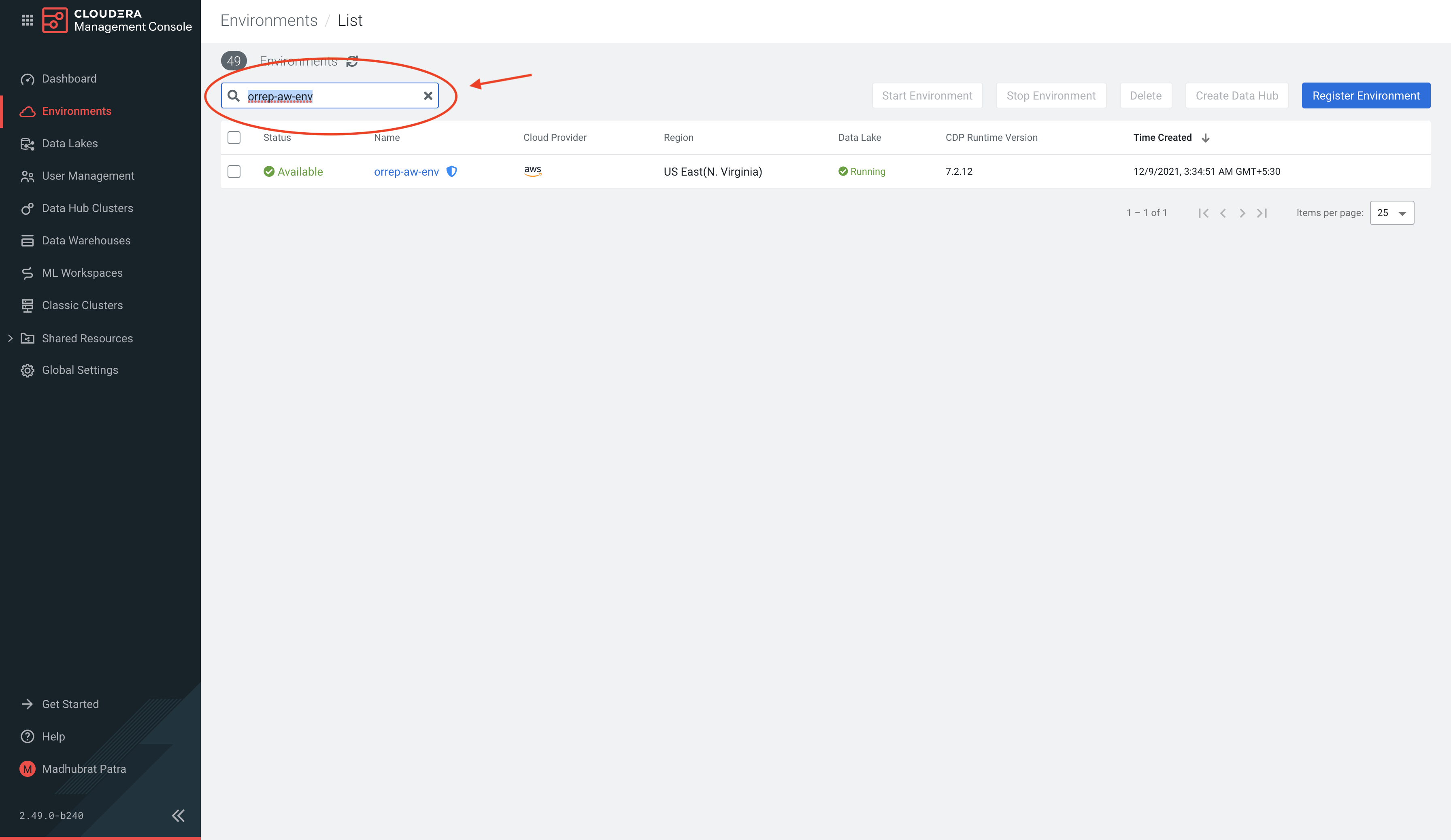Open the orrep-aw-env environment link
The width and height of the screenshot is (1451, 840).
(x=406, y=172)
